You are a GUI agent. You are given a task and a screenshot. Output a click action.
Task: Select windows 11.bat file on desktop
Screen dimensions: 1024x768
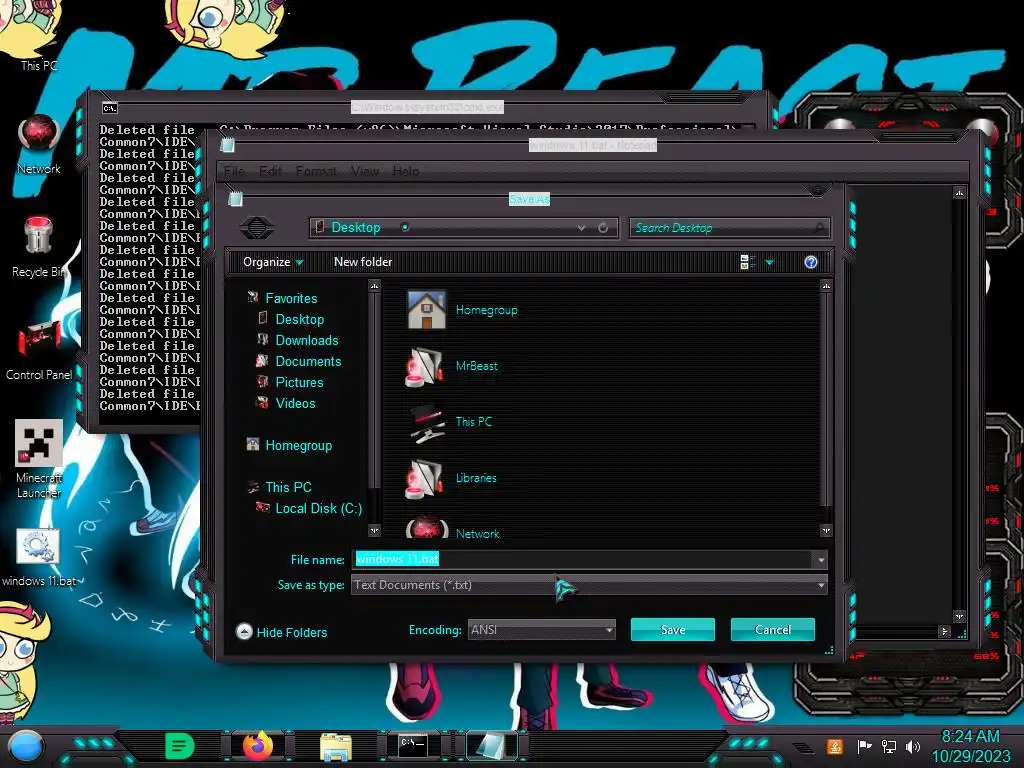click(39, 558)
